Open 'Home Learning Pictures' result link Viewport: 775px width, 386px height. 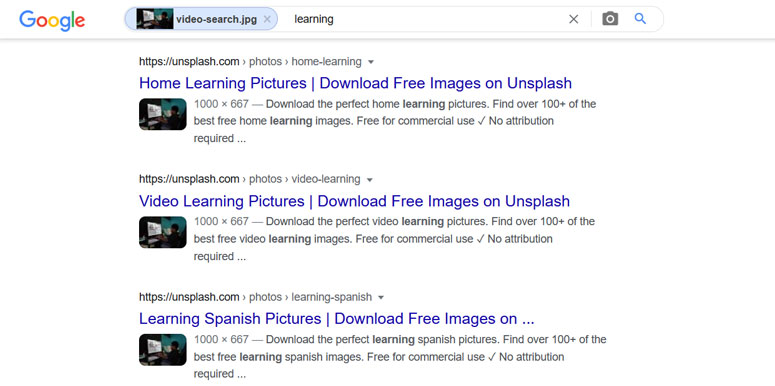coord(355,83)
